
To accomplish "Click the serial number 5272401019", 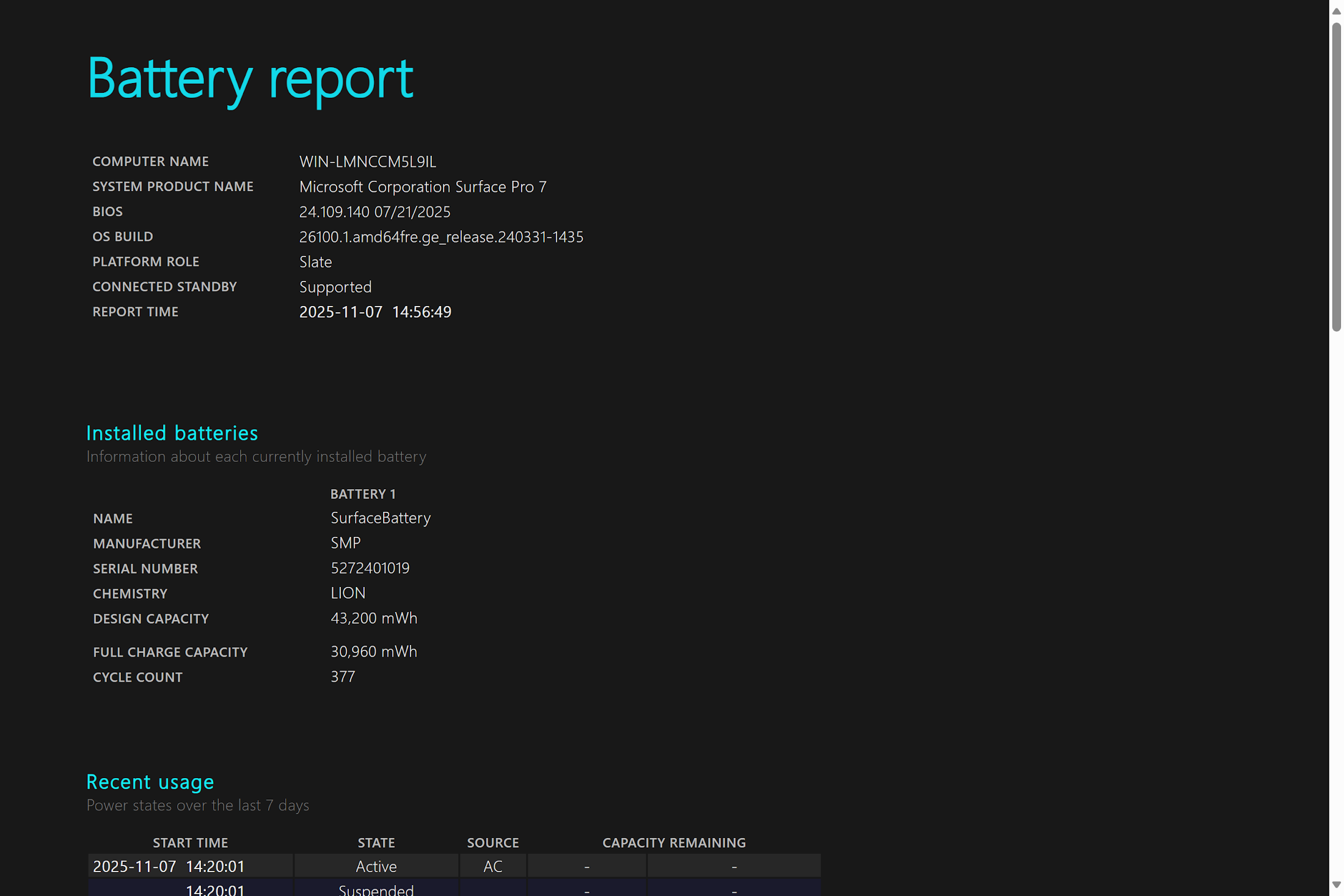I will tap(370, 568).
